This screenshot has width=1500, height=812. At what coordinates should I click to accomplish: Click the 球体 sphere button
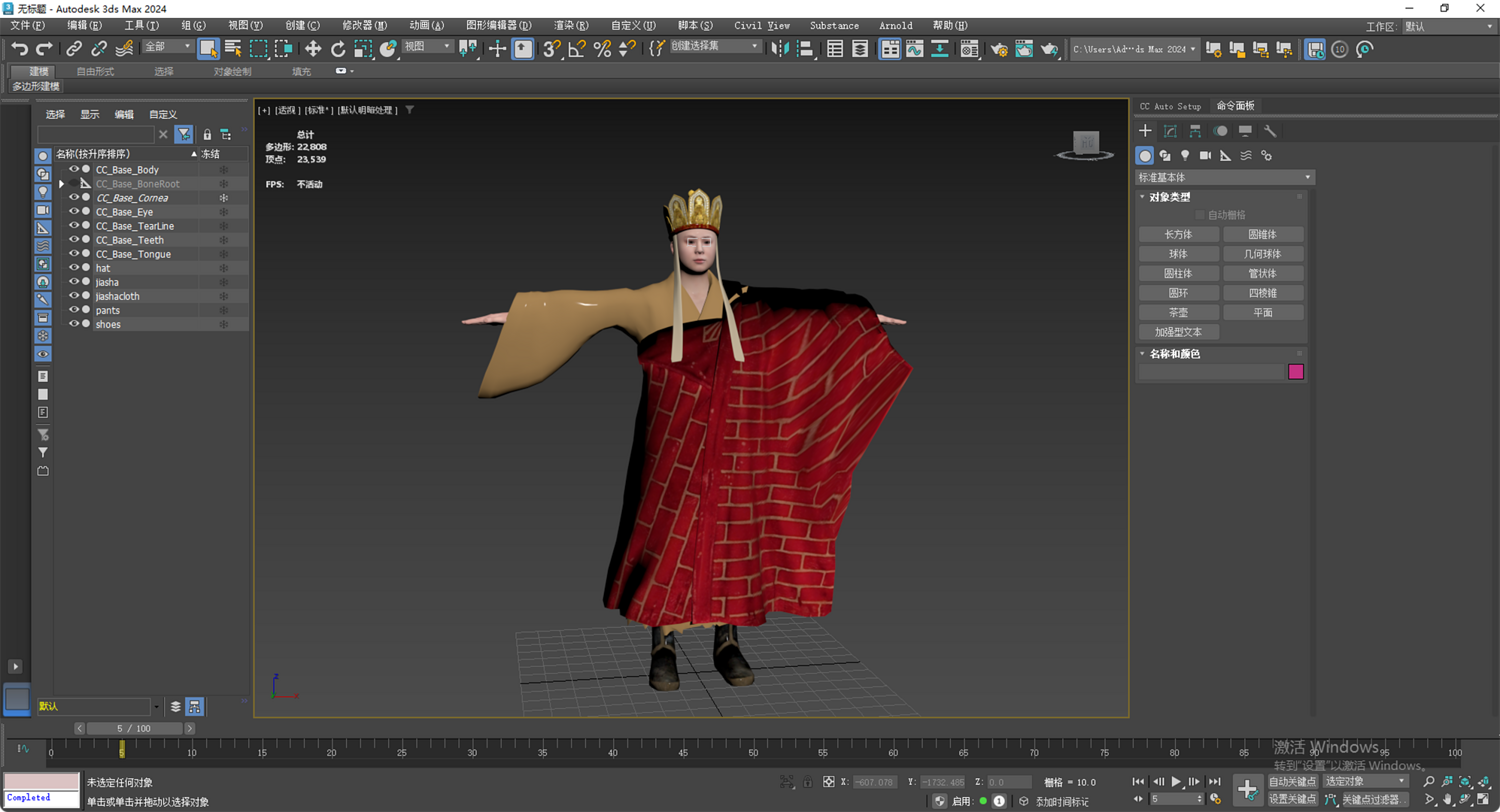1179,254
